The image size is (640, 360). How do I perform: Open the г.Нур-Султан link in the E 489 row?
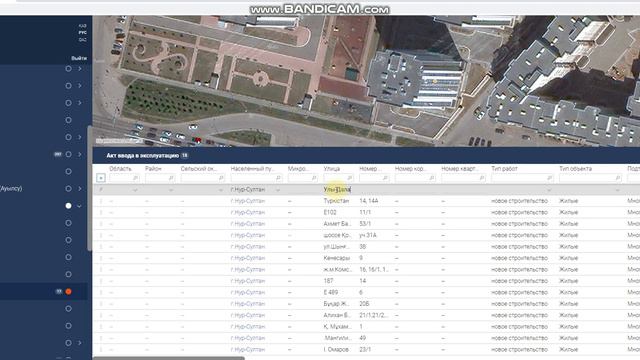point(248,293)
